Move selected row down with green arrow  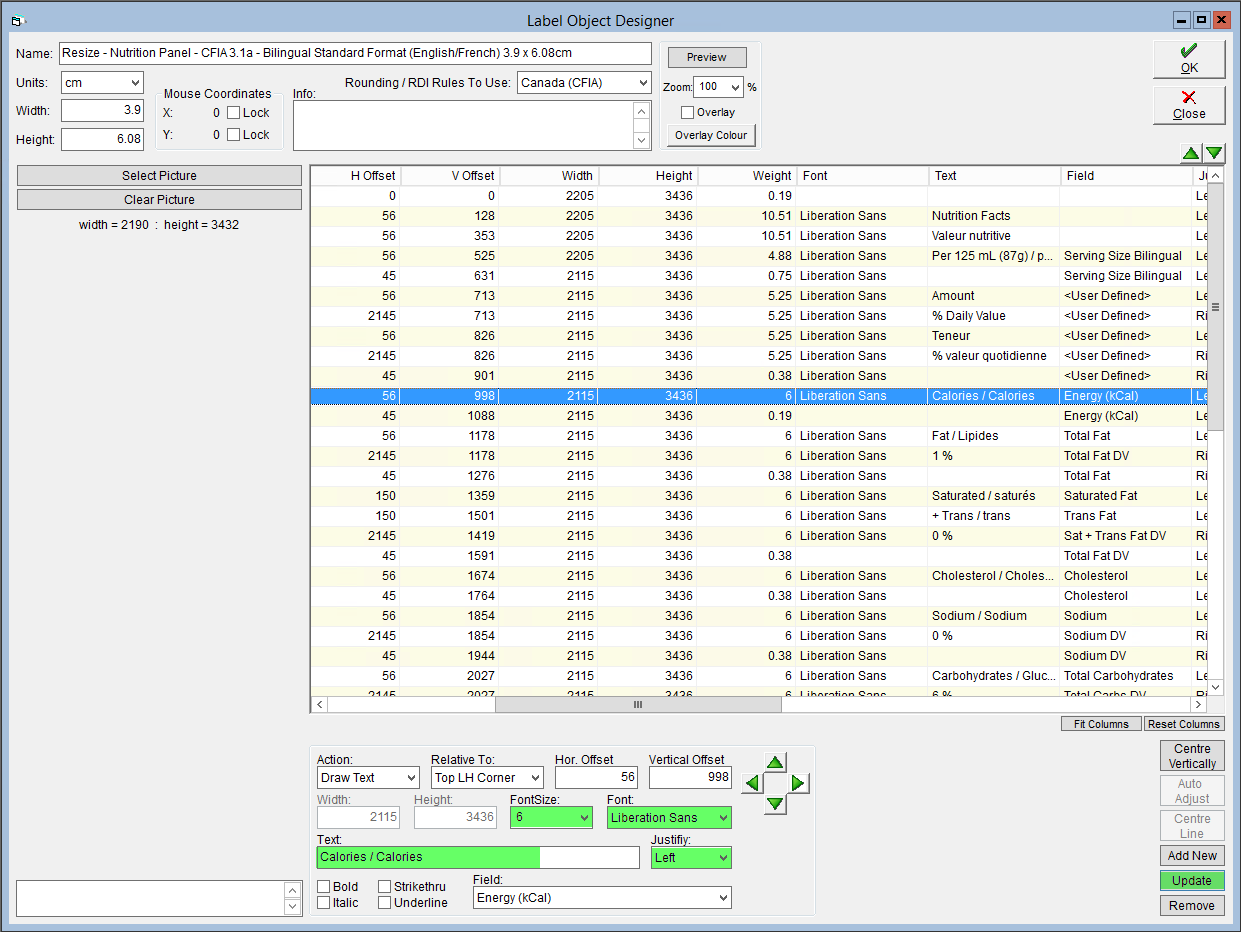1214,153
